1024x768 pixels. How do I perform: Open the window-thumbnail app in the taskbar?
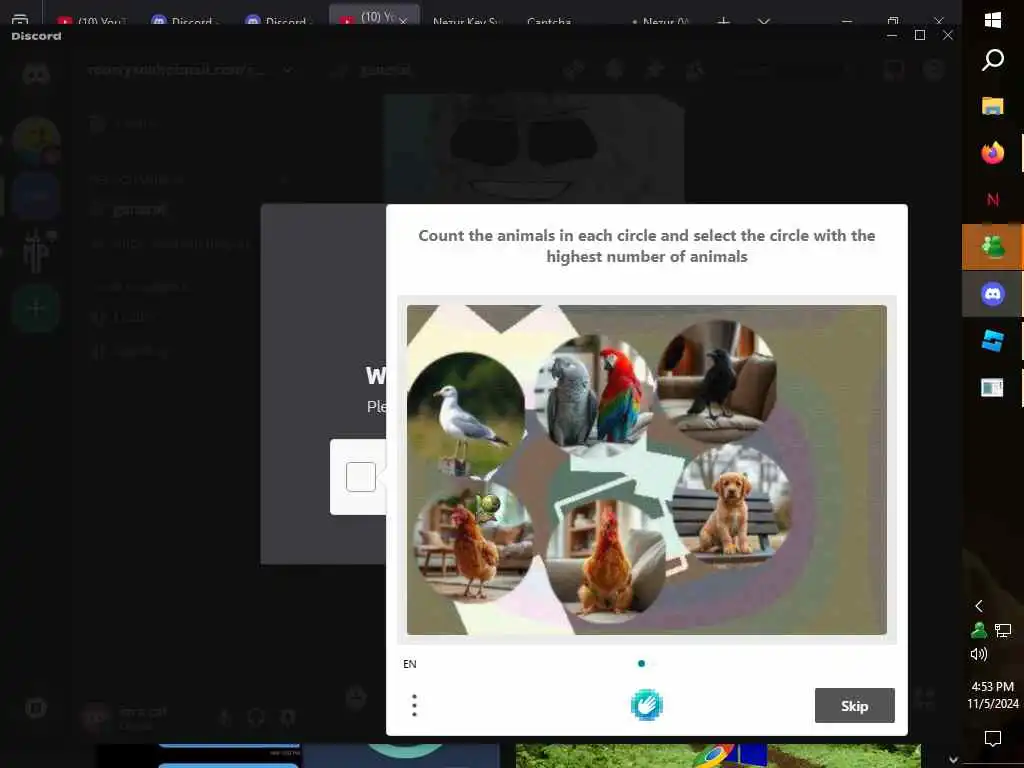993,388
